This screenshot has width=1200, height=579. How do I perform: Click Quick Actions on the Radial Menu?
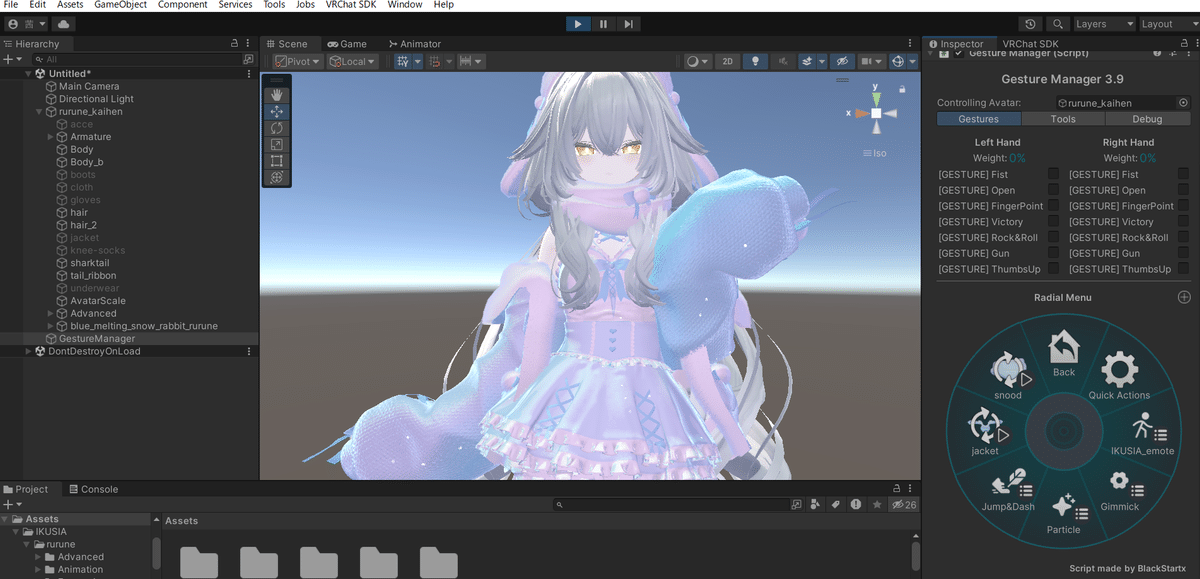point(1119,371)
